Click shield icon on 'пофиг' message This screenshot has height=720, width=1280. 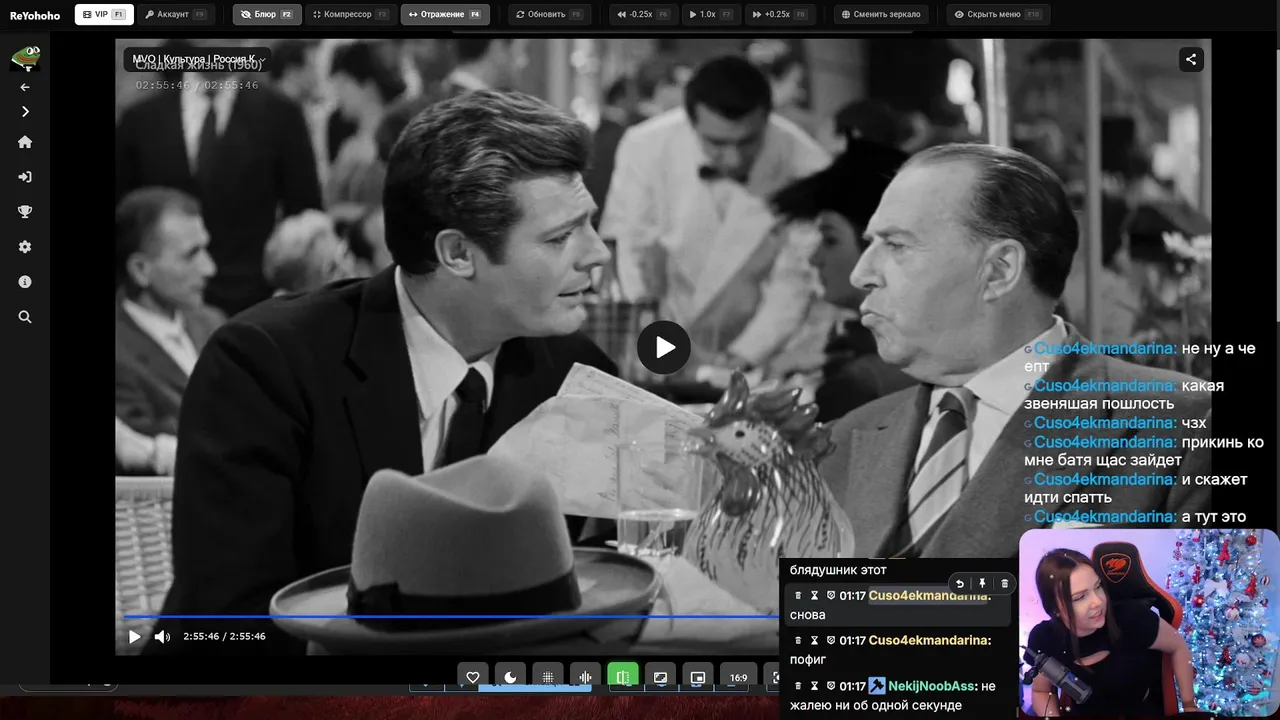click(x=831, y=641)
